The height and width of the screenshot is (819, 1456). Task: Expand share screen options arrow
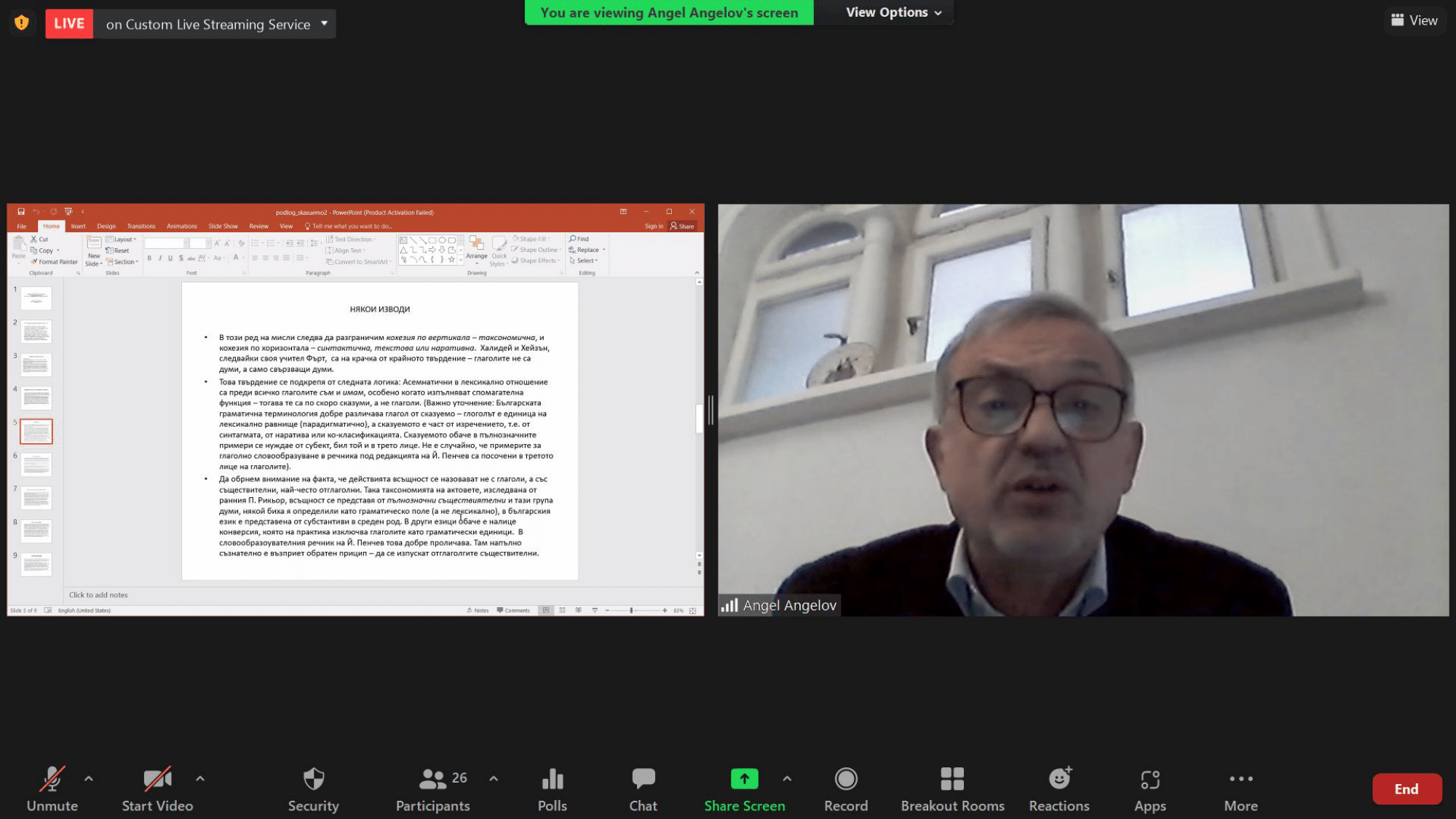point(787,778)
